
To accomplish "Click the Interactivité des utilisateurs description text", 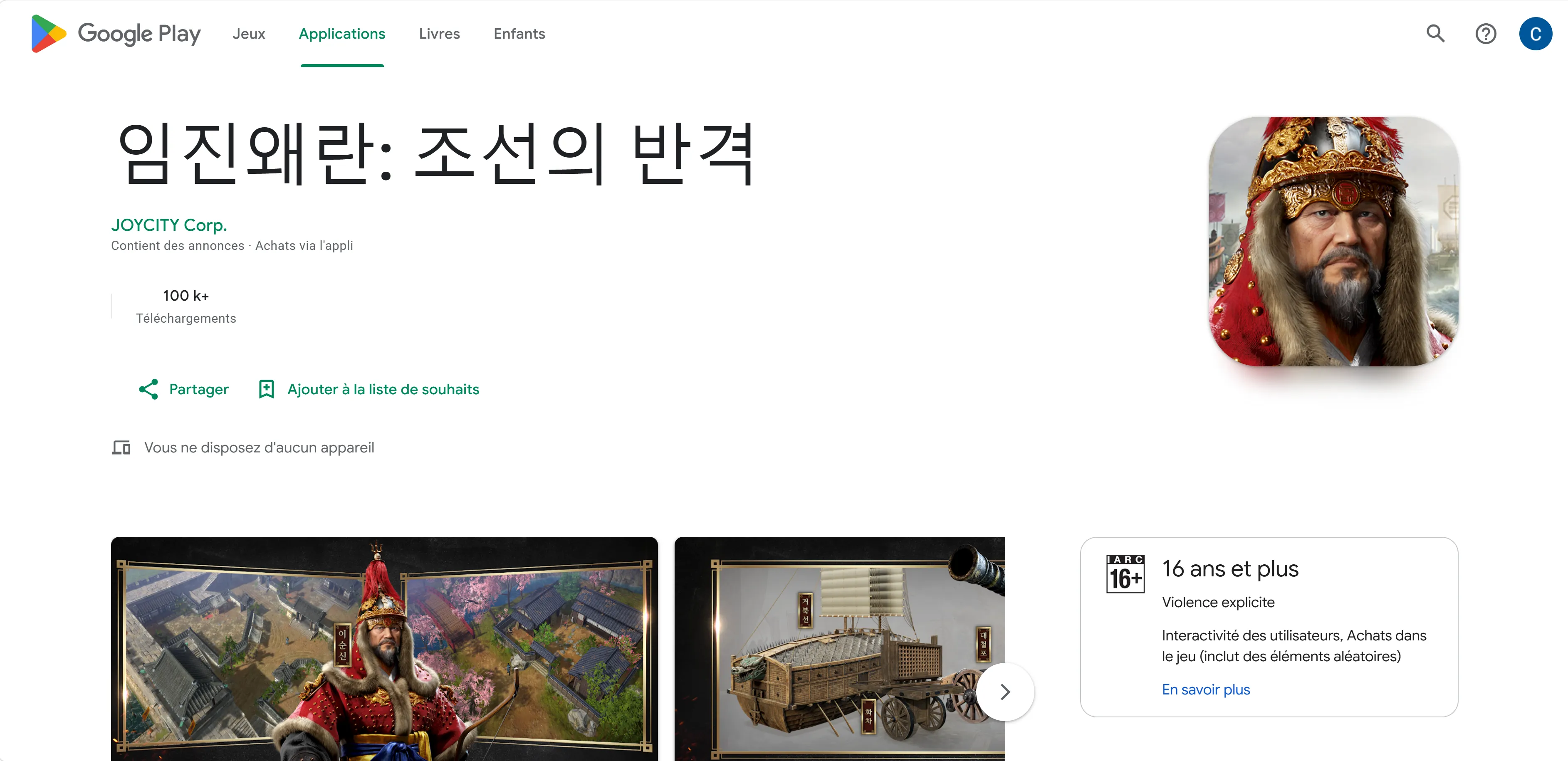I will [x=1293, y=646].
